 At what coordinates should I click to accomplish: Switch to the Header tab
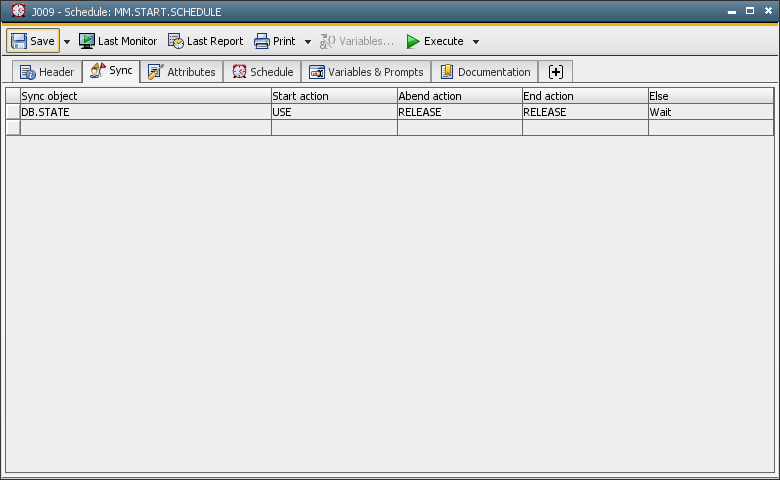click(x=47, y=72)
